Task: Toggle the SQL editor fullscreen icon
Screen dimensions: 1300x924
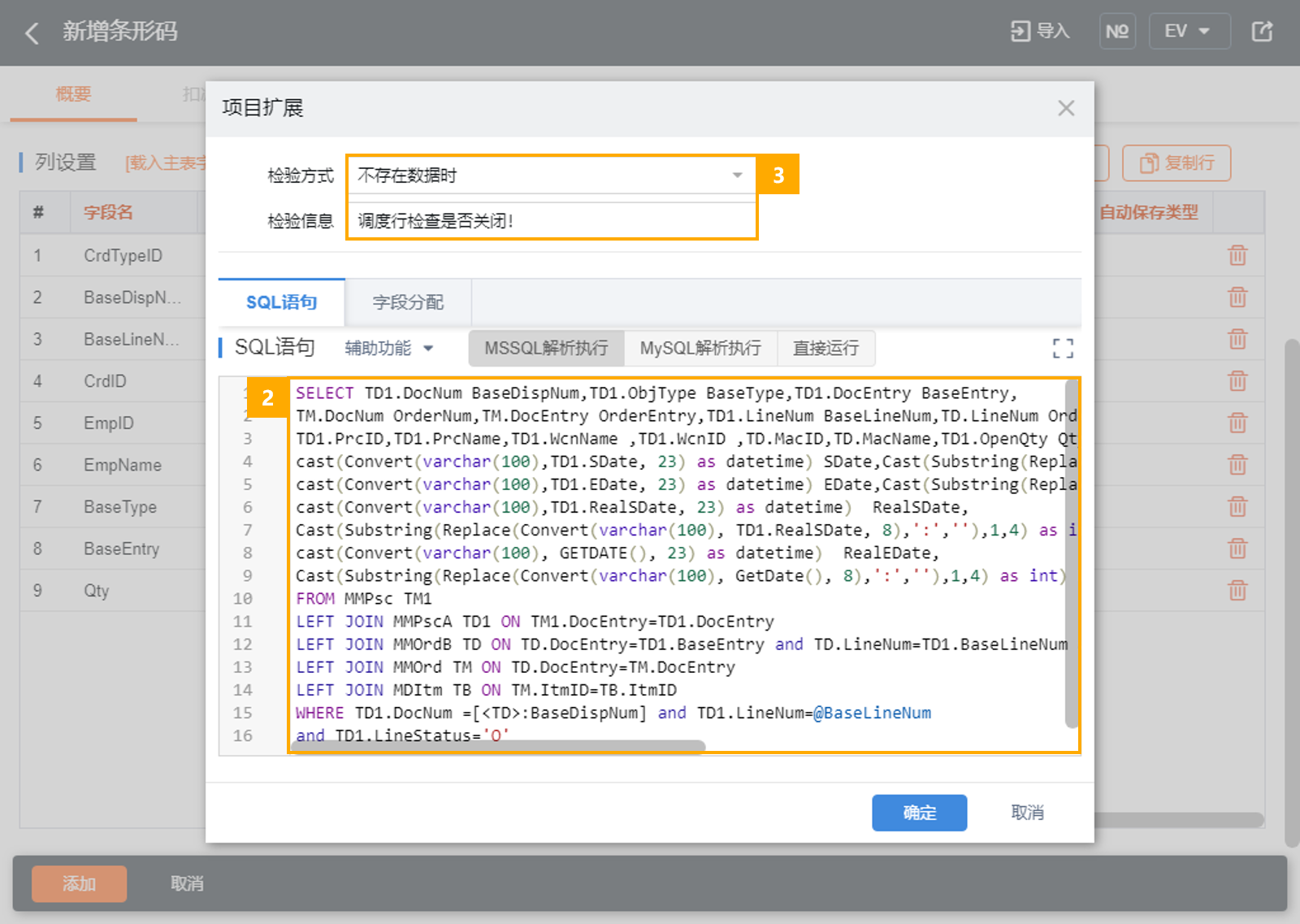Action: 1063,349
